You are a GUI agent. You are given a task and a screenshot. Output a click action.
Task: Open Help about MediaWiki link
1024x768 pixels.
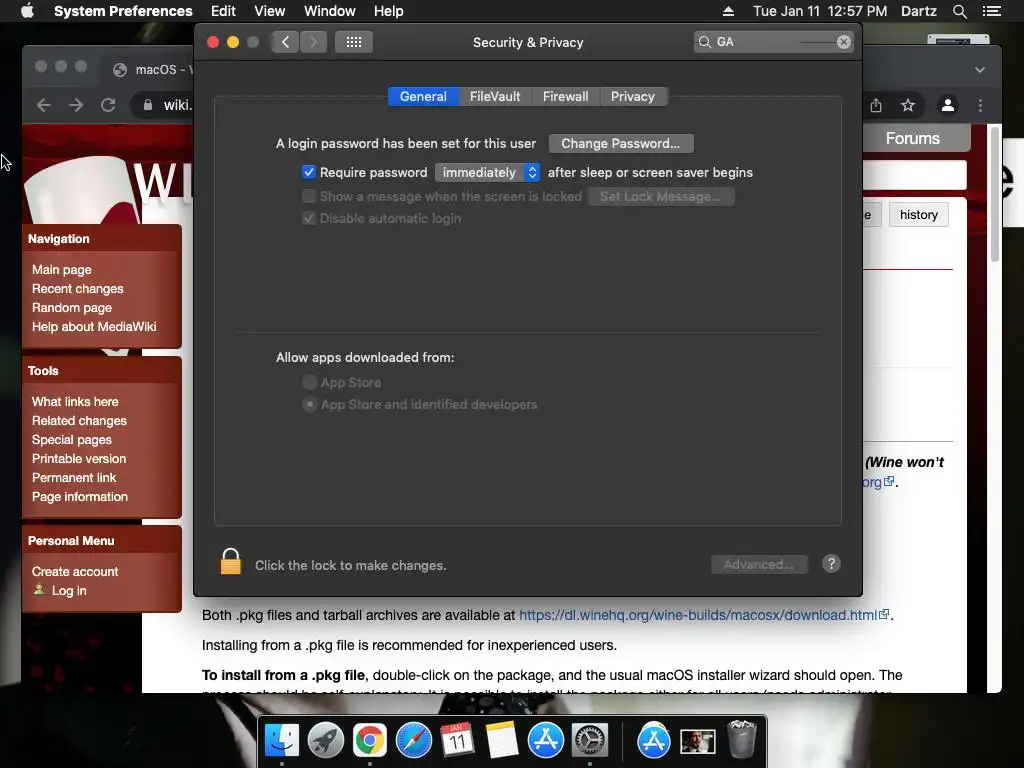coord(94,327)
